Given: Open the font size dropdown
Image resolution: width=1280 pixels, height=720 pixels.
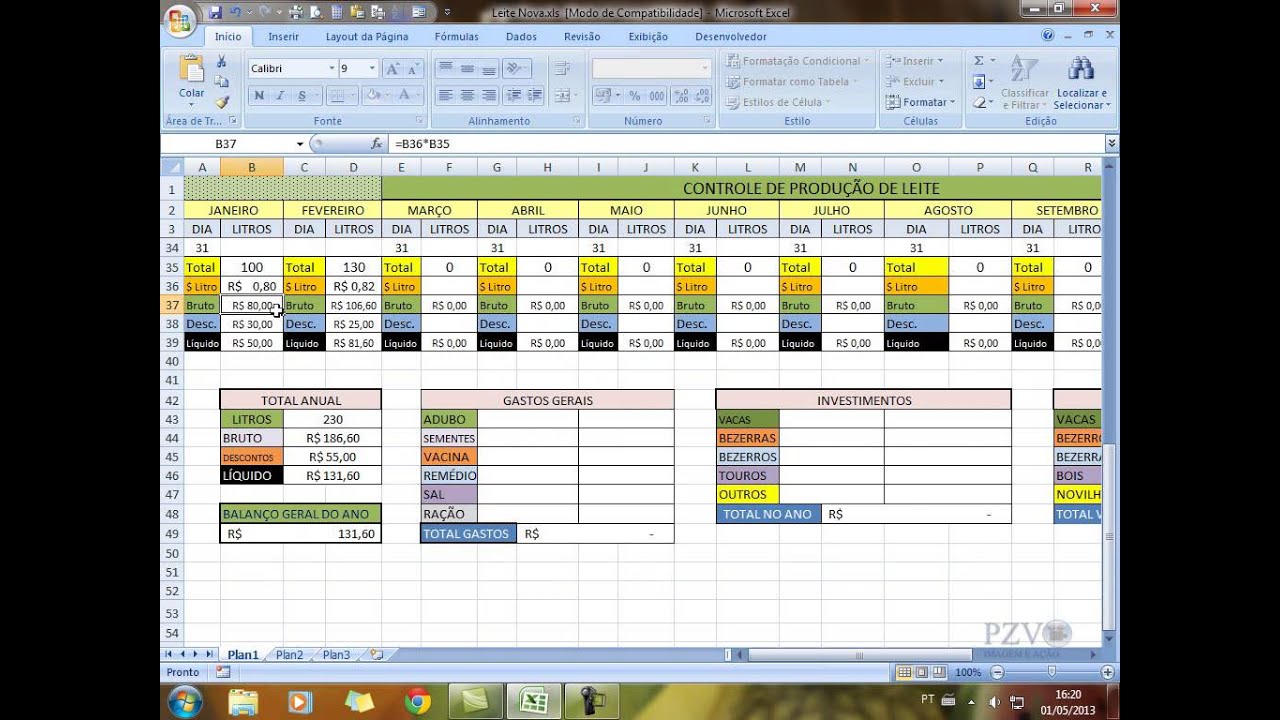Looking at the screenshot, I should [x=373, y=69].
